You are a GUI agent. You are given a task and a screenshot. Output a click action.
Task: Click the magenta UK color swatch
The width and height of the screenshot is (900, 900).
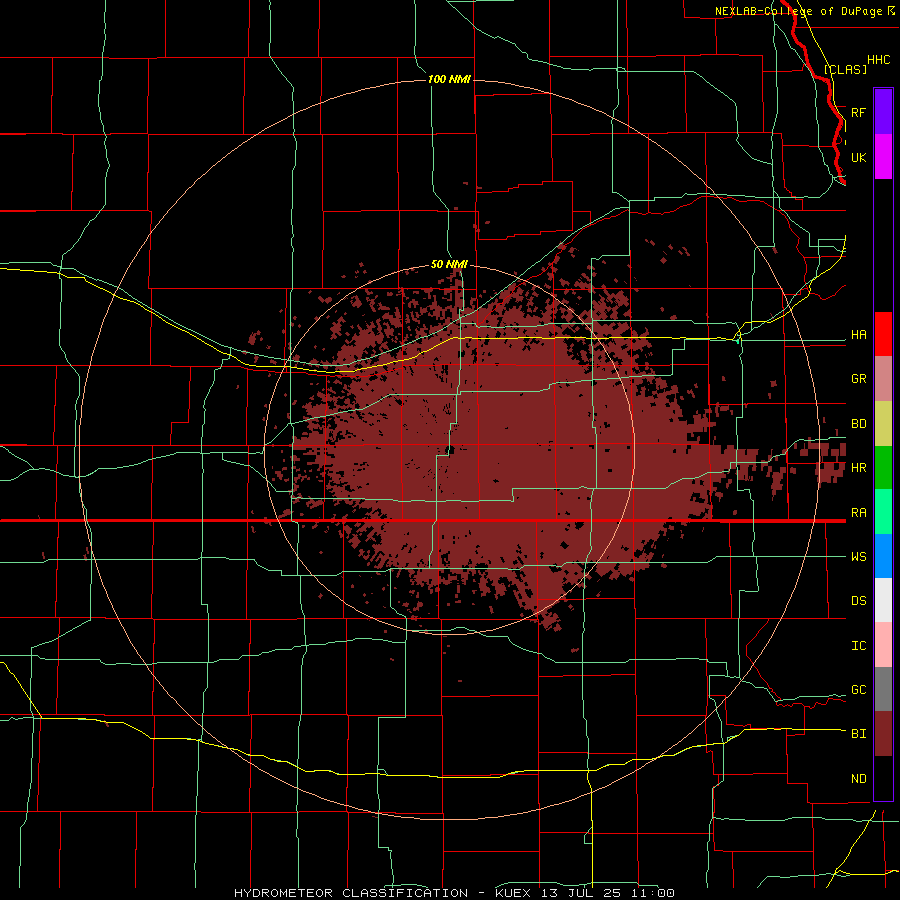[883, 157]
